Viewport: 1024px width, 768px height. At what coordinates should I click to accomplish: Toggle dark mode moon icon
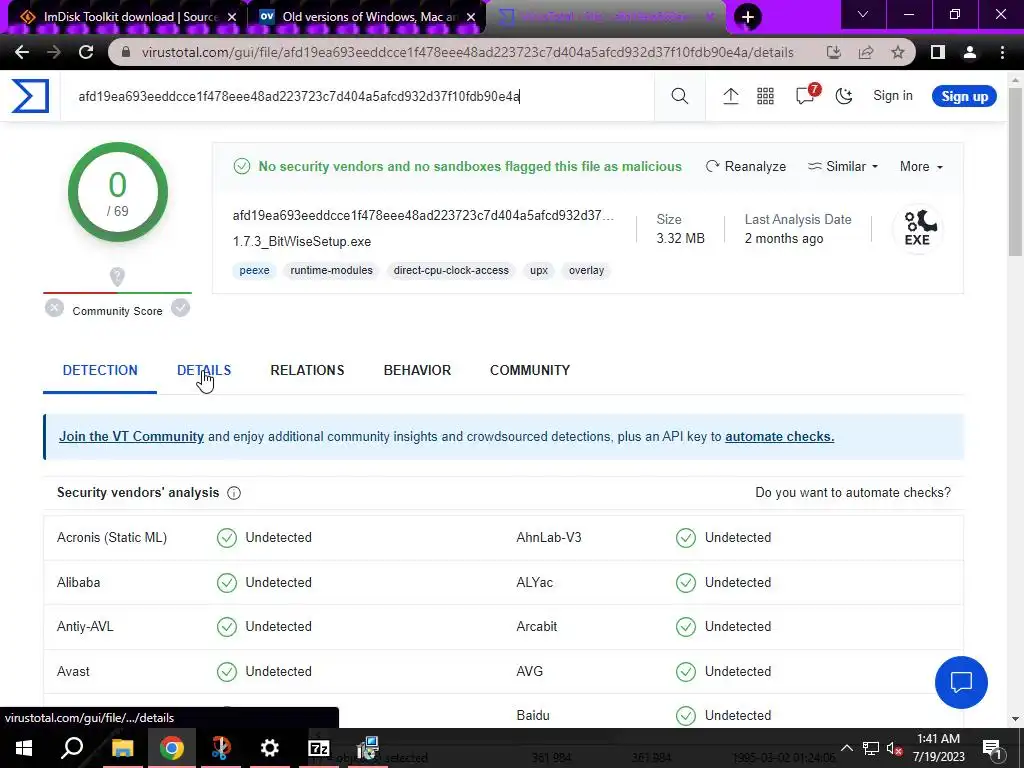tap(844, 96)
